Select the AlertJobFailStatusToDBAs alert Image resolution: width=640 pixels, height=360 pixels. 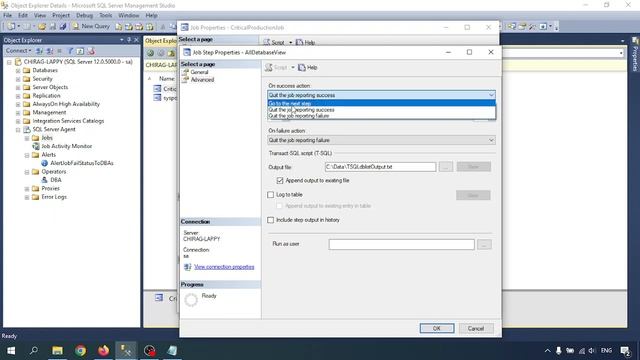pos(82,163)
